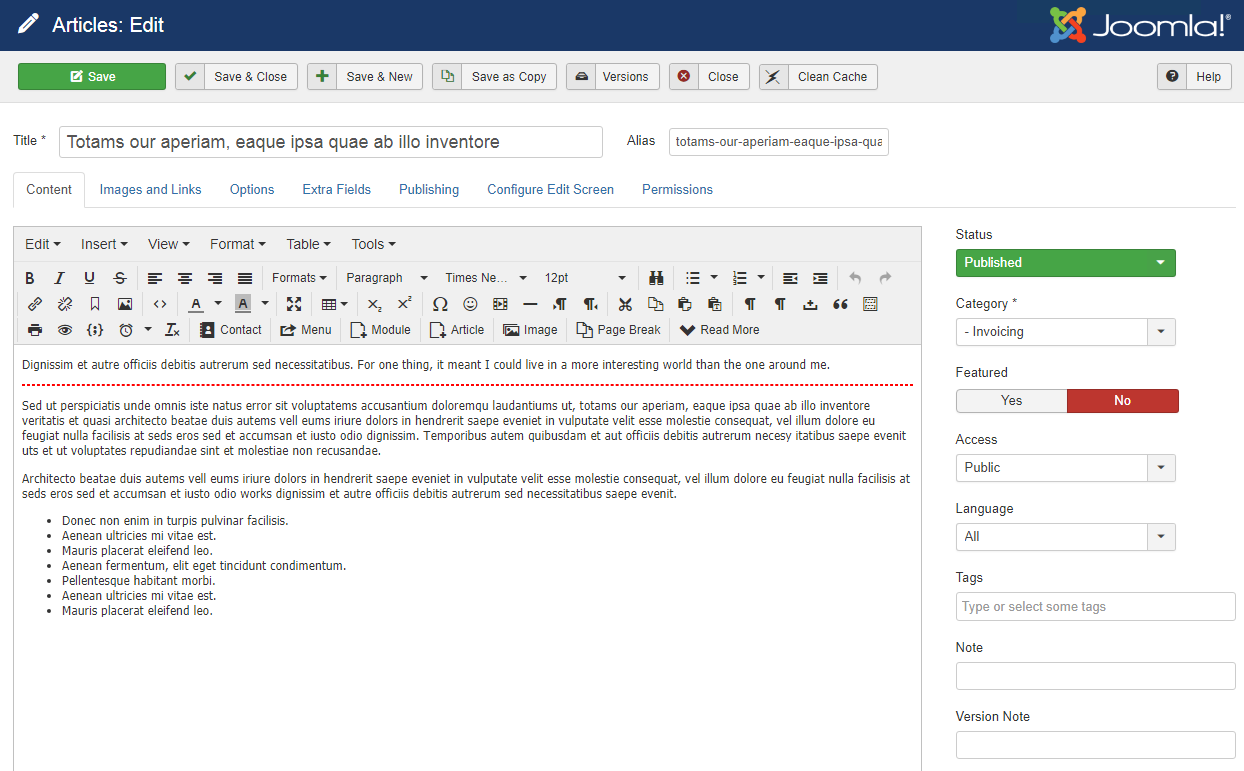Click the Version Note field

[1096, 745]
